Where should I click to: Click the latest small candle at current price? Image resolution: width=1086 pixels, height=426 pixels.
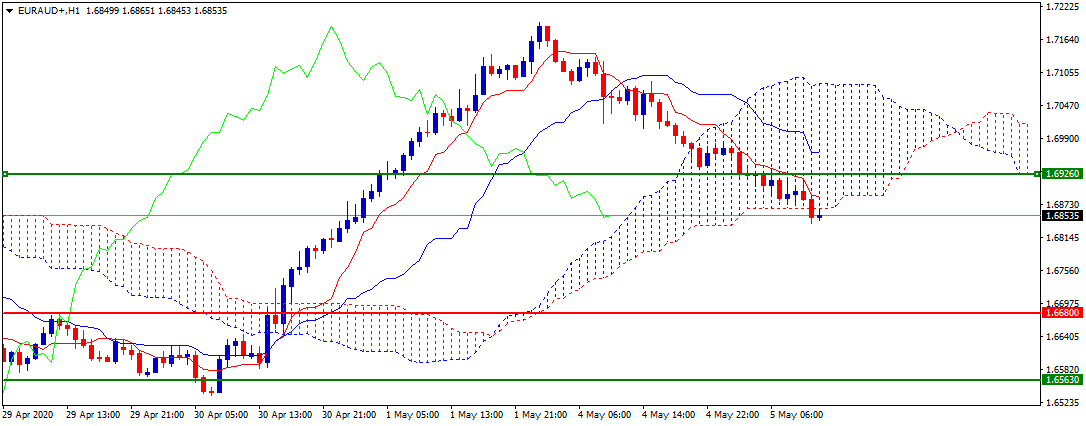pos(820,217)
